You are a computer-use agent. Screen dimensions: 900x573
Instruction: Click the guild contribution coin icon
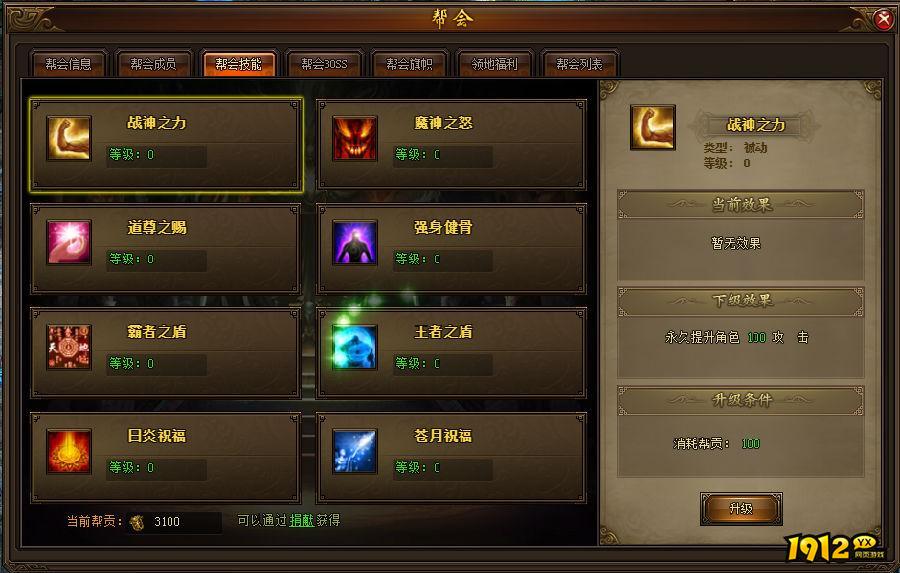pos(137,522)
